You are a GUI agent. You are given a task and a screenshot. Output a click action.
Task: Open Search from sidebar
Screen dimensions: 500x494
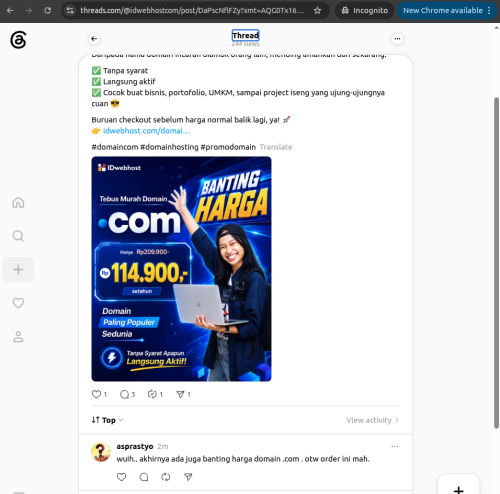18,236
